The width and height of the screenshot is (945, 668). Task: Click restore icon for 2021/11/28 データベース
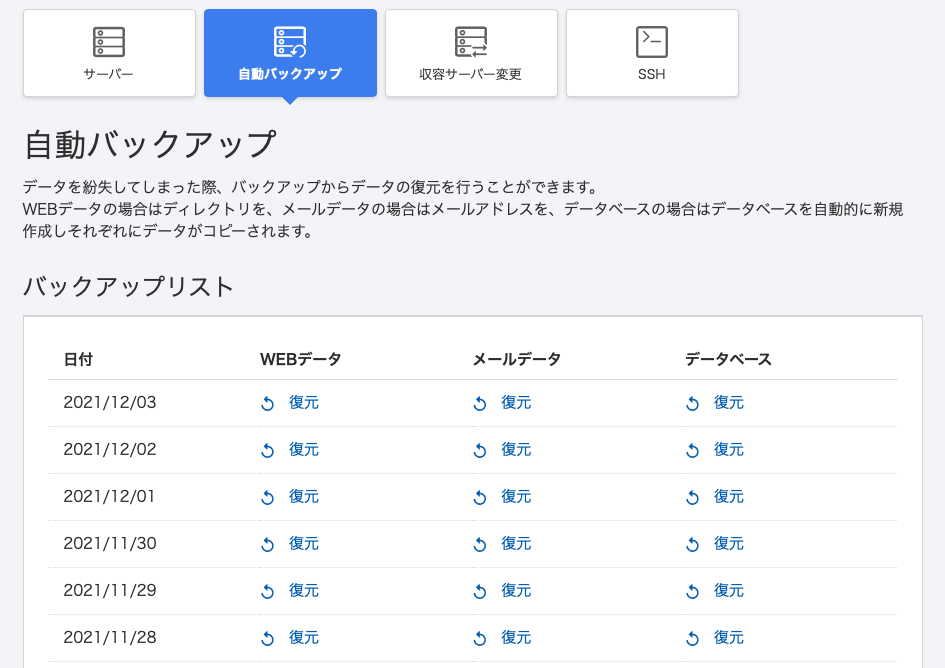(692, 638)
